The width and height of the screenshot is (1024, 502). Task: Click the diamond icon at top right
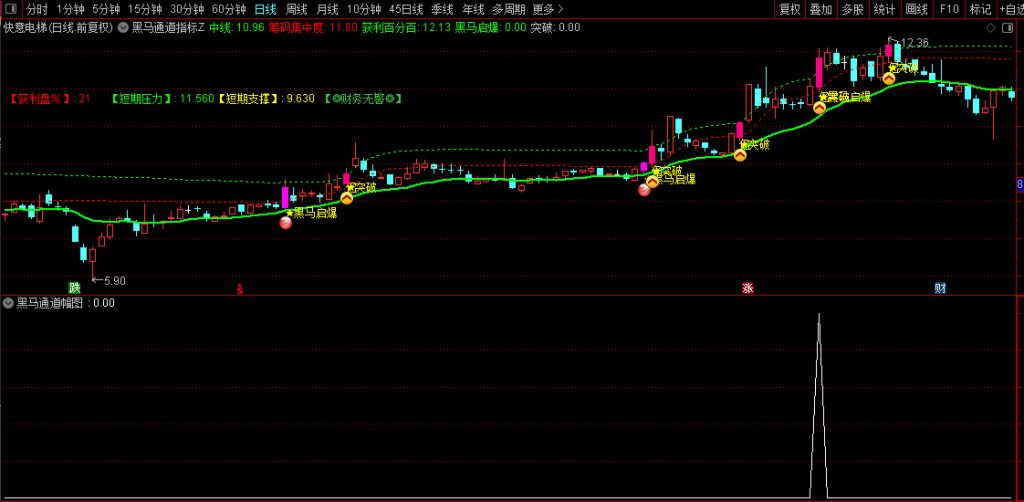coord(990,27)
